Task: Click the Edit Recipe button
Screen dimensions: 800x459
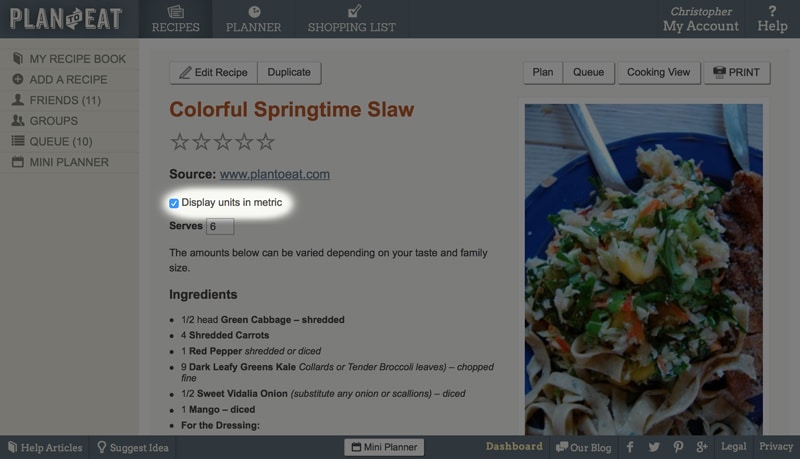Action: point(214,72)
